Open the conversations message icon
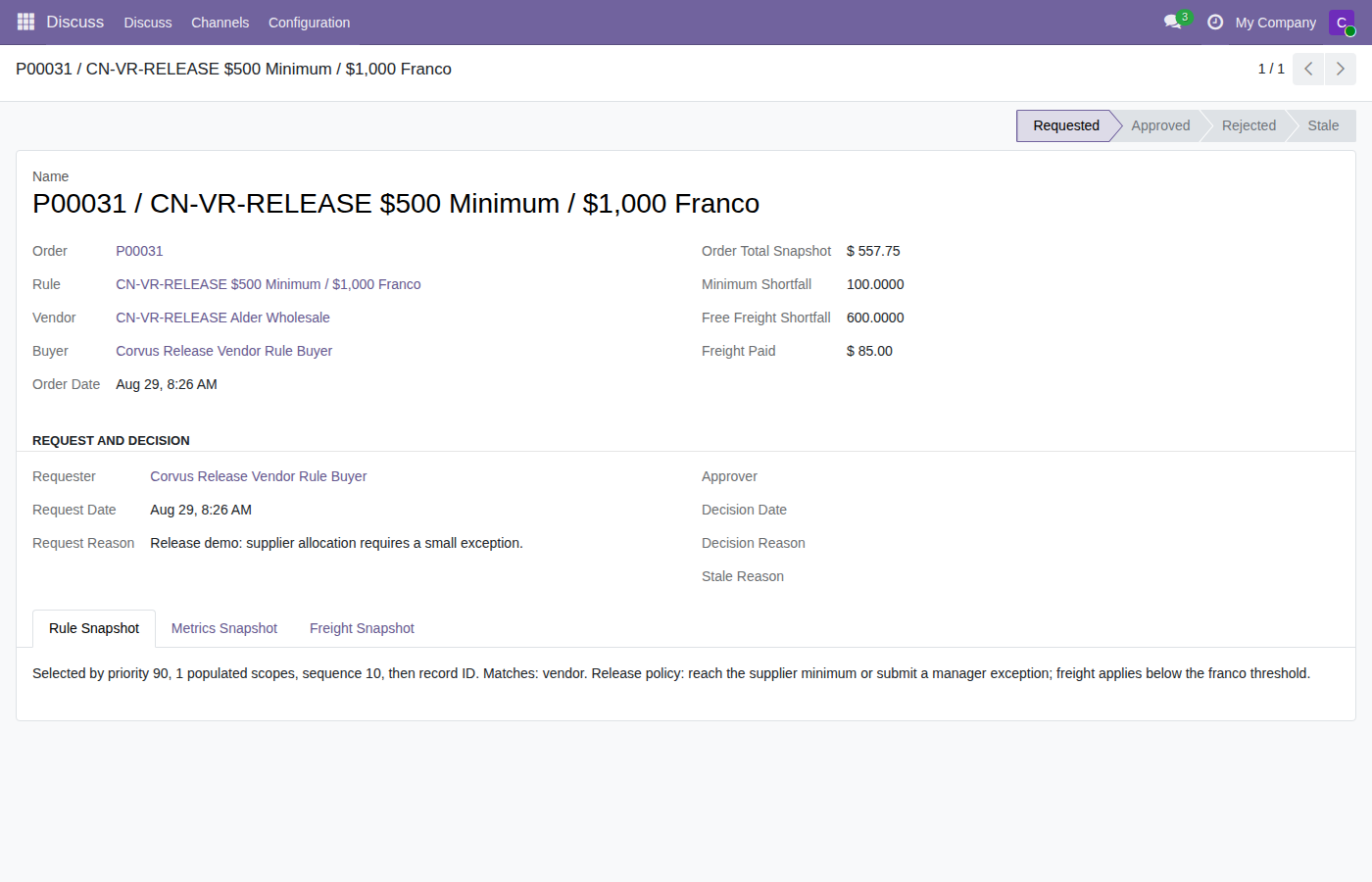Viewport: 1372px width, 882px height. pyautogui.click(x=1172, y=22)
